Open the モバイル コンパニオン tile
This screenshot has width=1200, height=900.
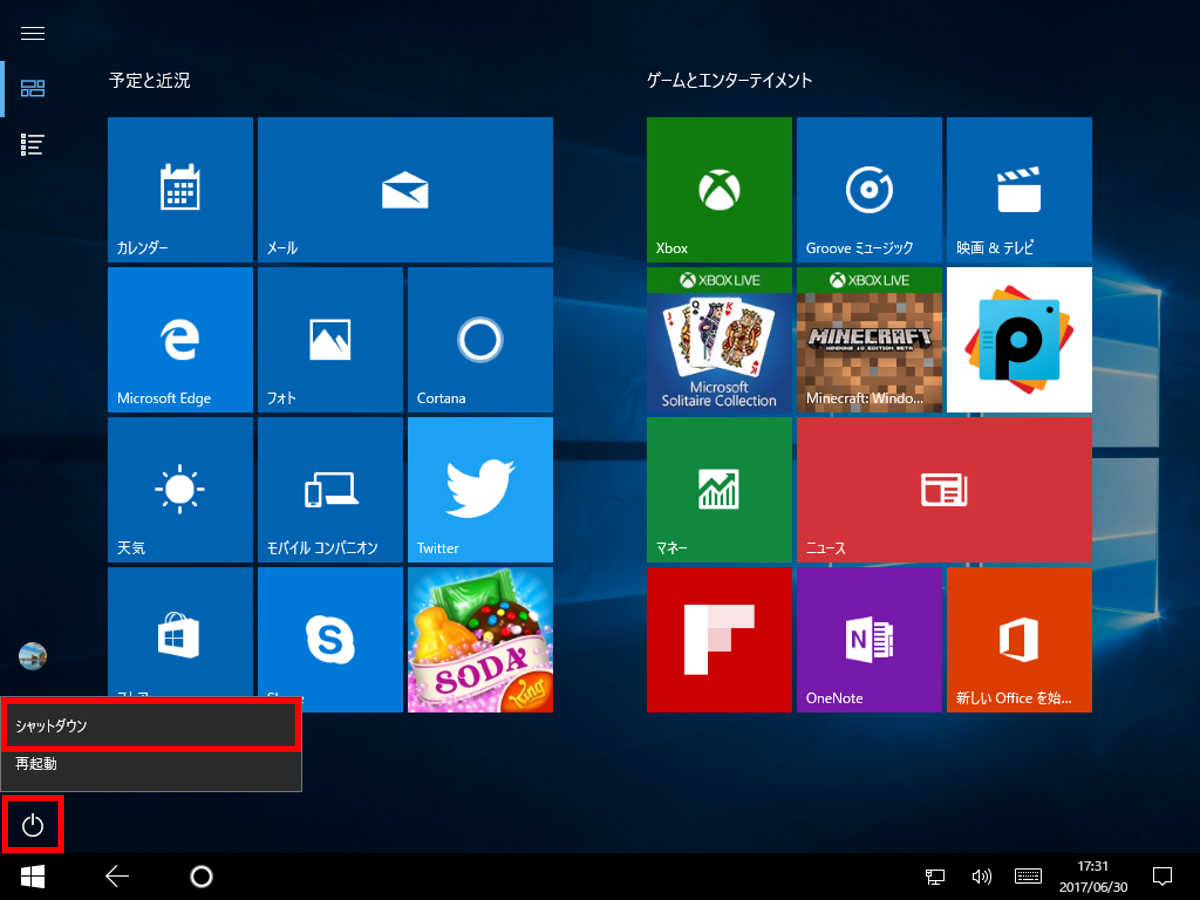coord(330,490)
